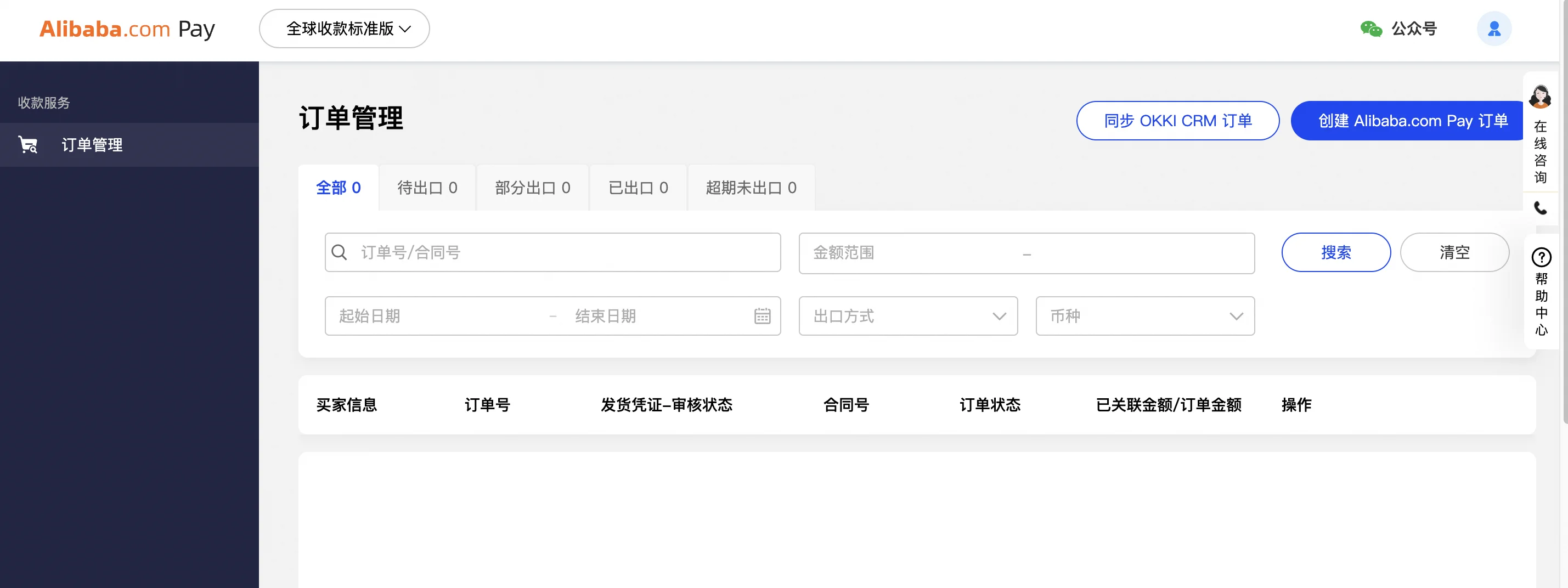Select the 已出口 filter tab
This screenshot has height=588, width=1568.
point(638,188)
